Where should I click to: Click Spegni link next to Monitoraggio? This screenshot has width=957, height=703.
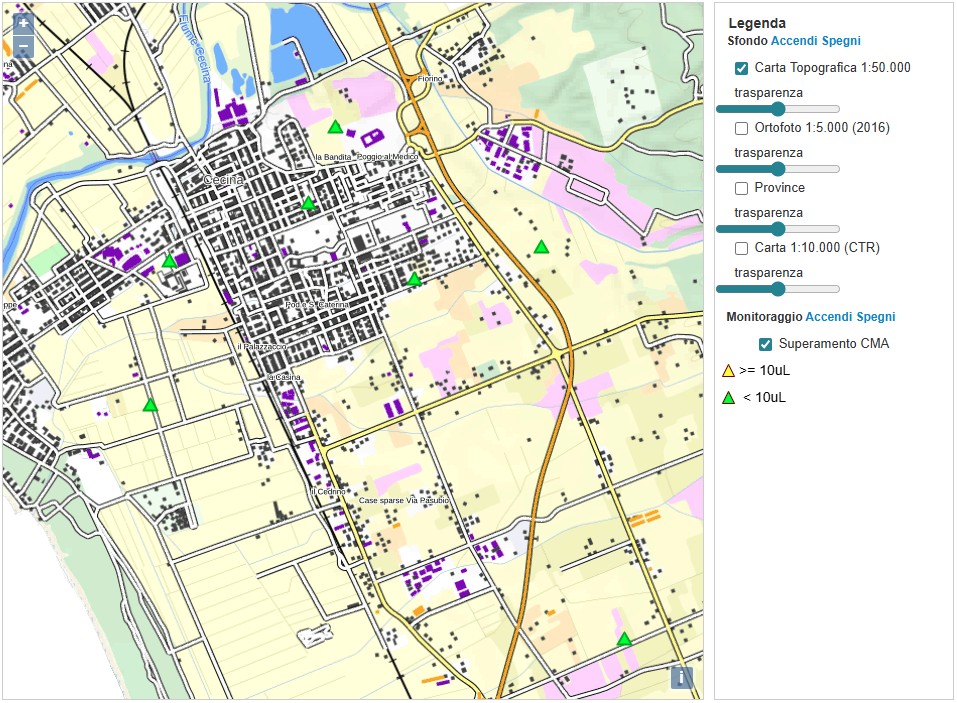point(876,316)
